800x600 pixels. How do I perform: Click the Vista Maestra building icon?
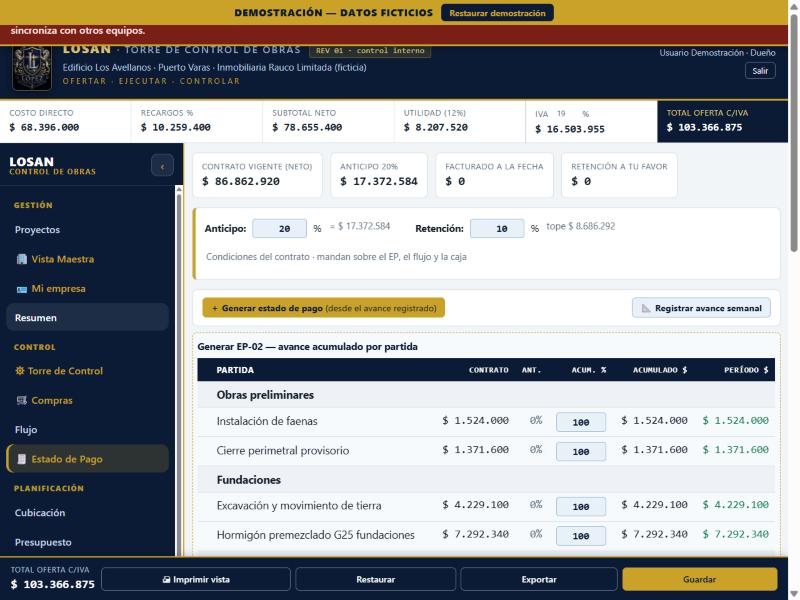(x=21, y=259)
